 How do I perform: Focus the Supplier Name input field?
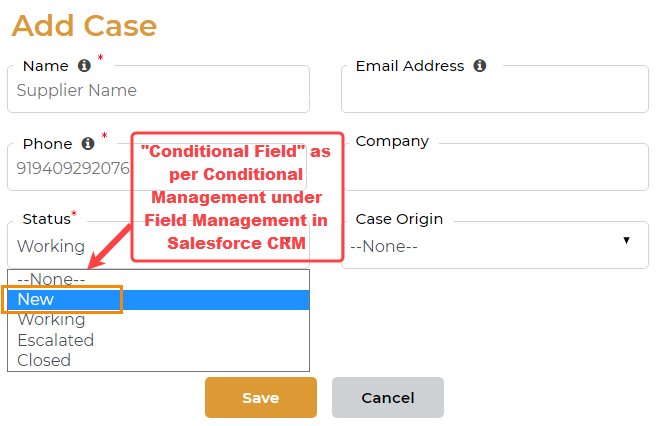tap(160, 91)
